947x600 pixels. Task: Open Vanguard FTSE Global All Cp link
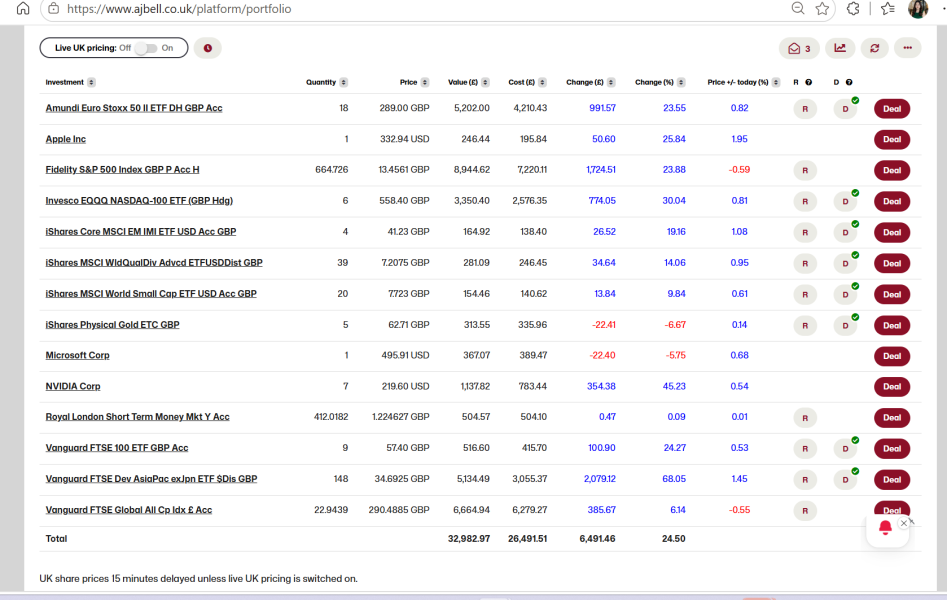(x=129, y=510)
